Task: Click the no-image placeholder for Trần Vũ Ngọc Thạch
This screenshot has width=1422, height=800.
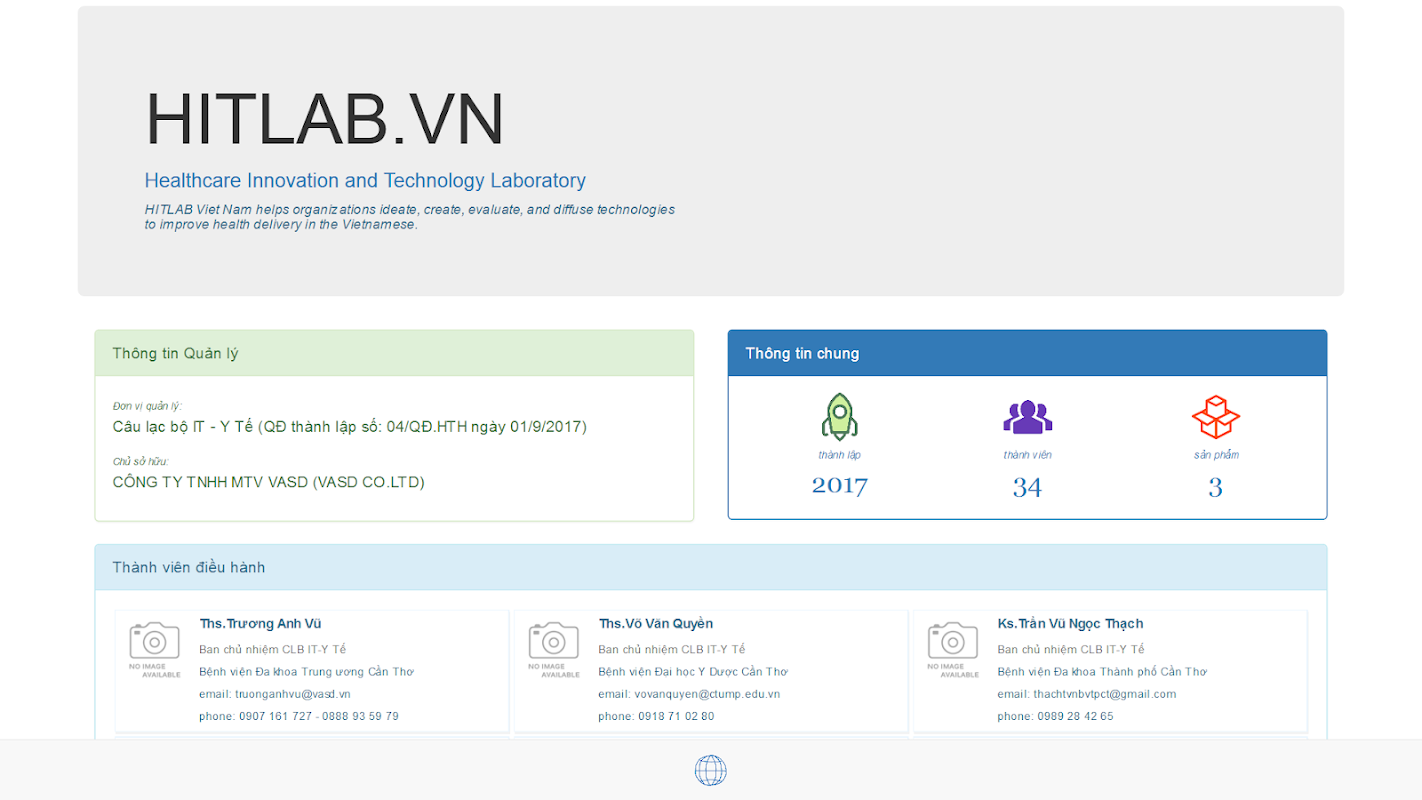Action: click(x=953, y=650)
